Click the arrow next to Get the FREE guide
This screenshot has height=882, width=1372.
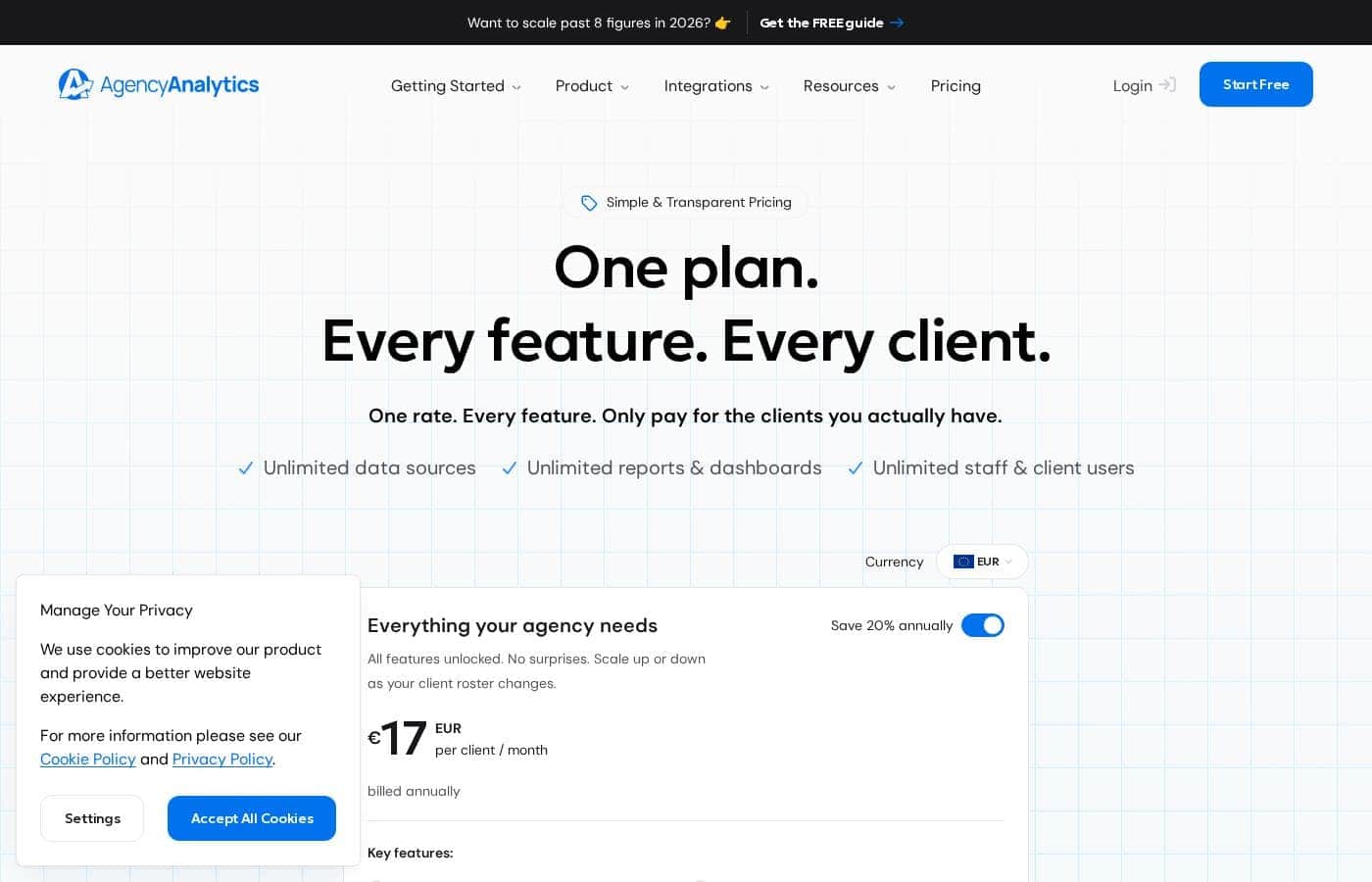[x=897, y=23]
